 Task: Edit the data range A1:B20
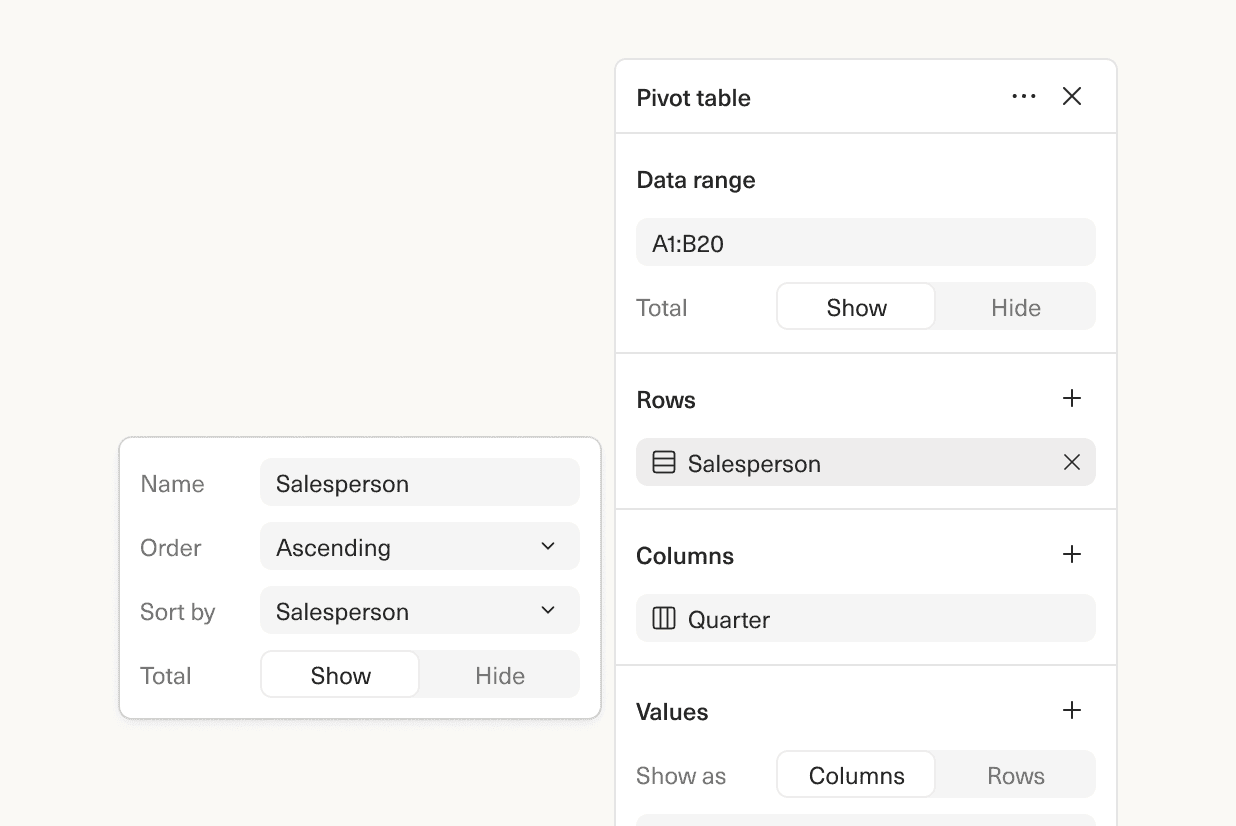866,241
